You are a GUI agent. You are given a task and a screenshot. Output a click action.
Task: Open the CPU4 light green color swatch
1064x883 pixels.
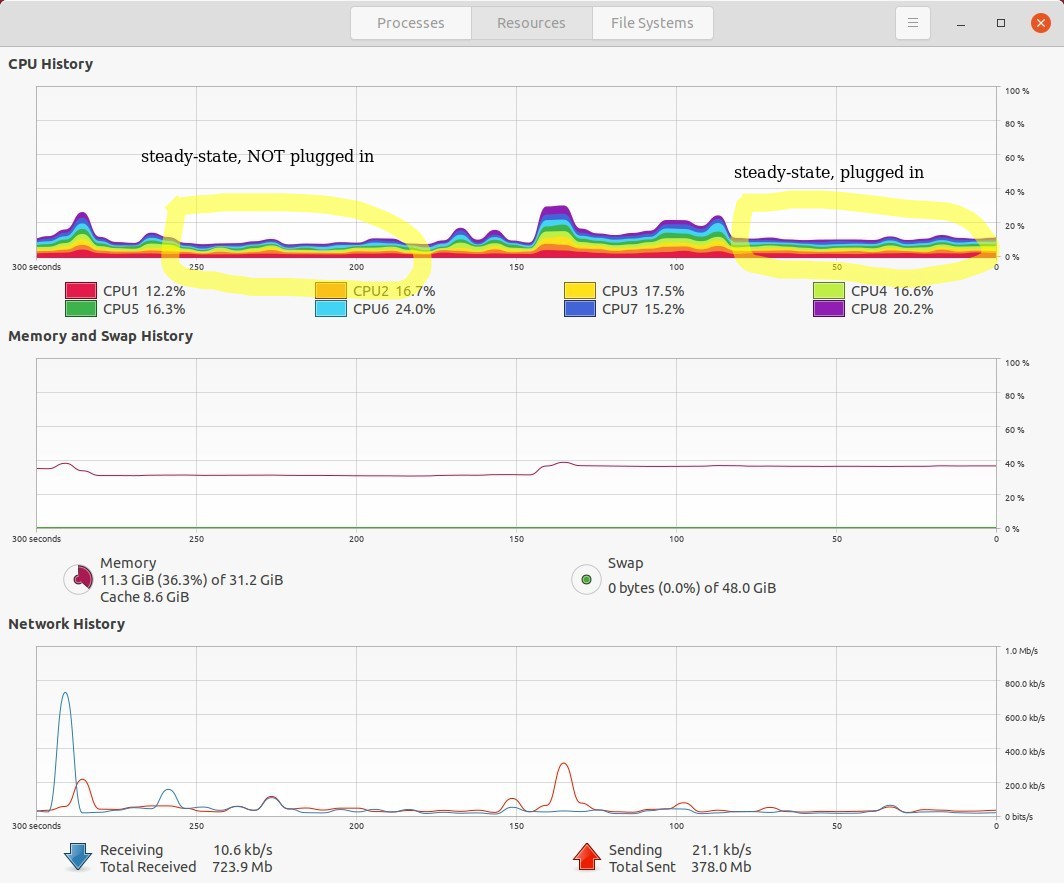click(828, 291)
